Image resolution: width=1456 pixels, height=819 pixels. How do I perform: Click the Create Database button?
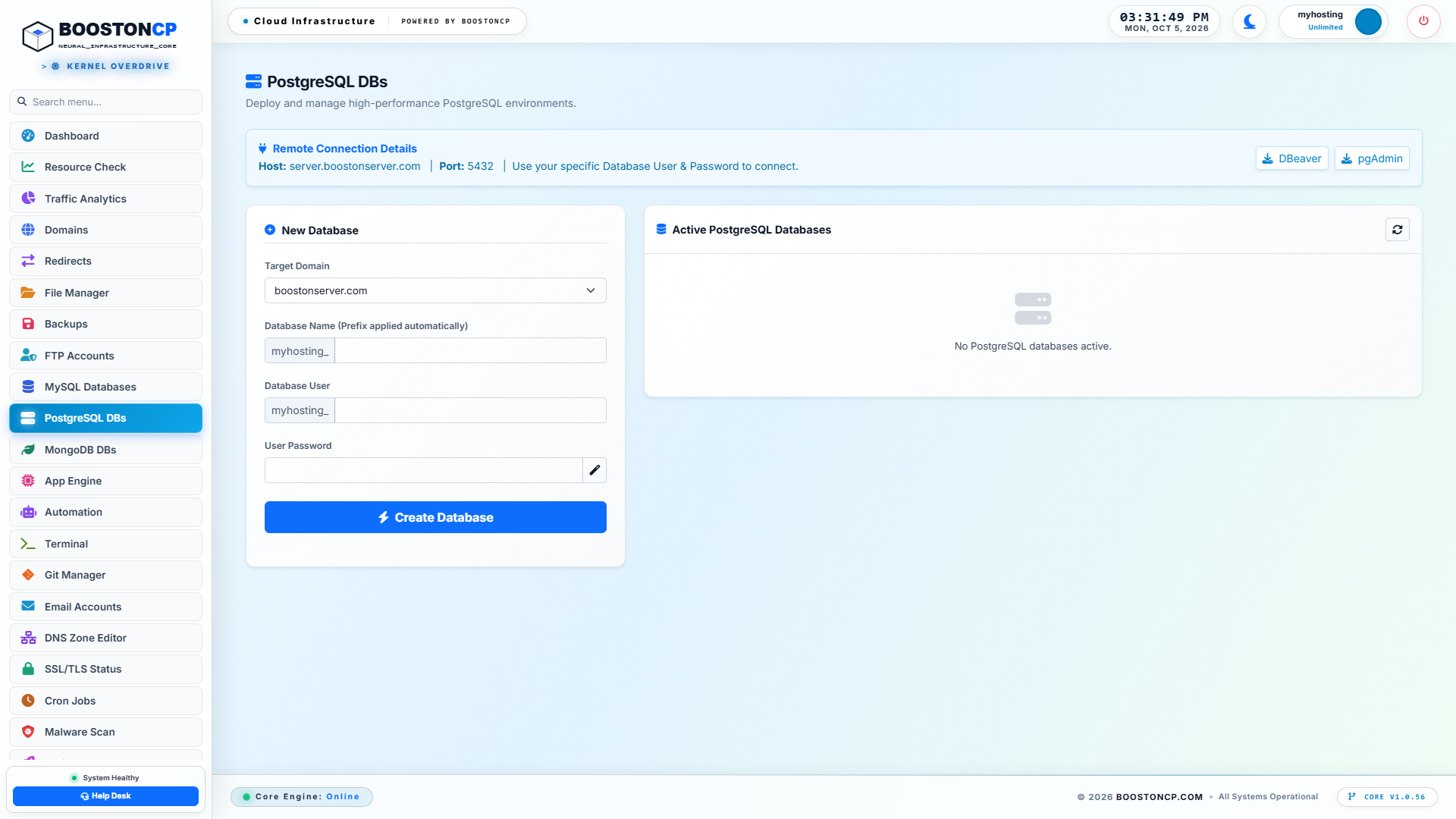click(x=435, y=517)
